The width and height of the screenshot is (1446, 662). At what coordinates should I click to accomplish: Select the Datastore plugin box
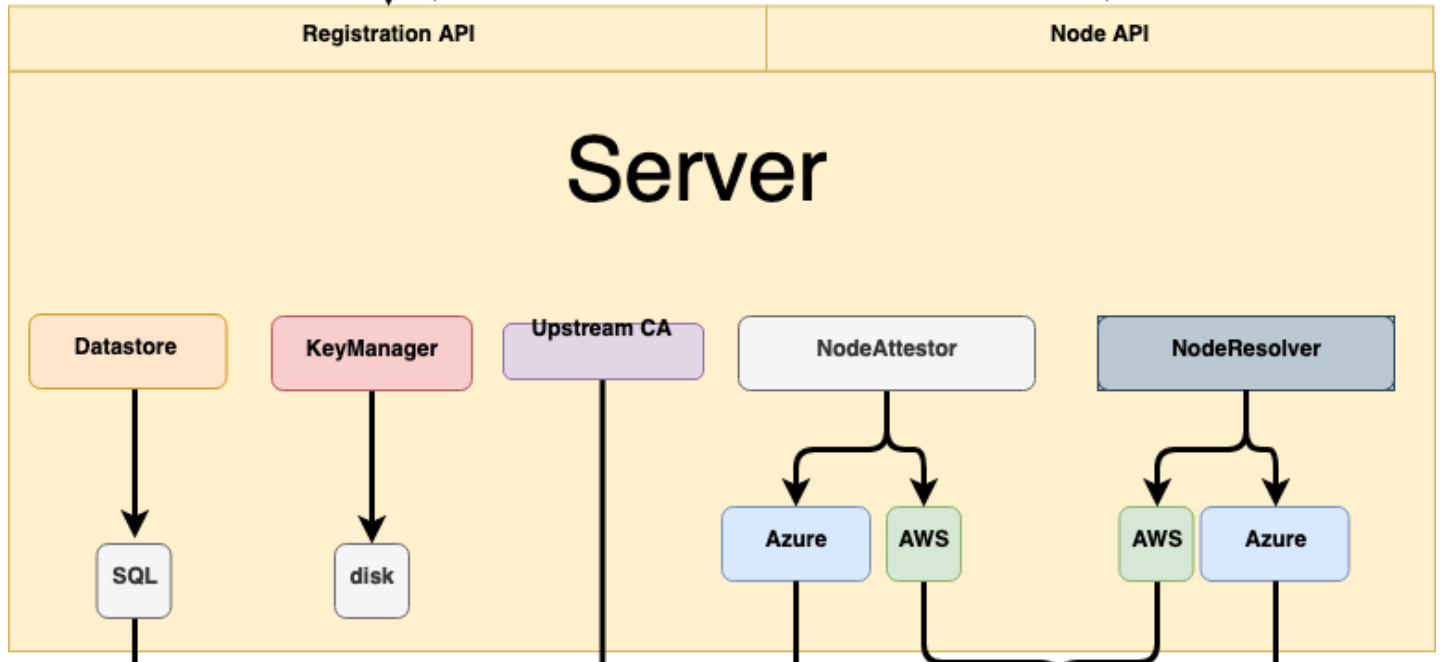128,351
